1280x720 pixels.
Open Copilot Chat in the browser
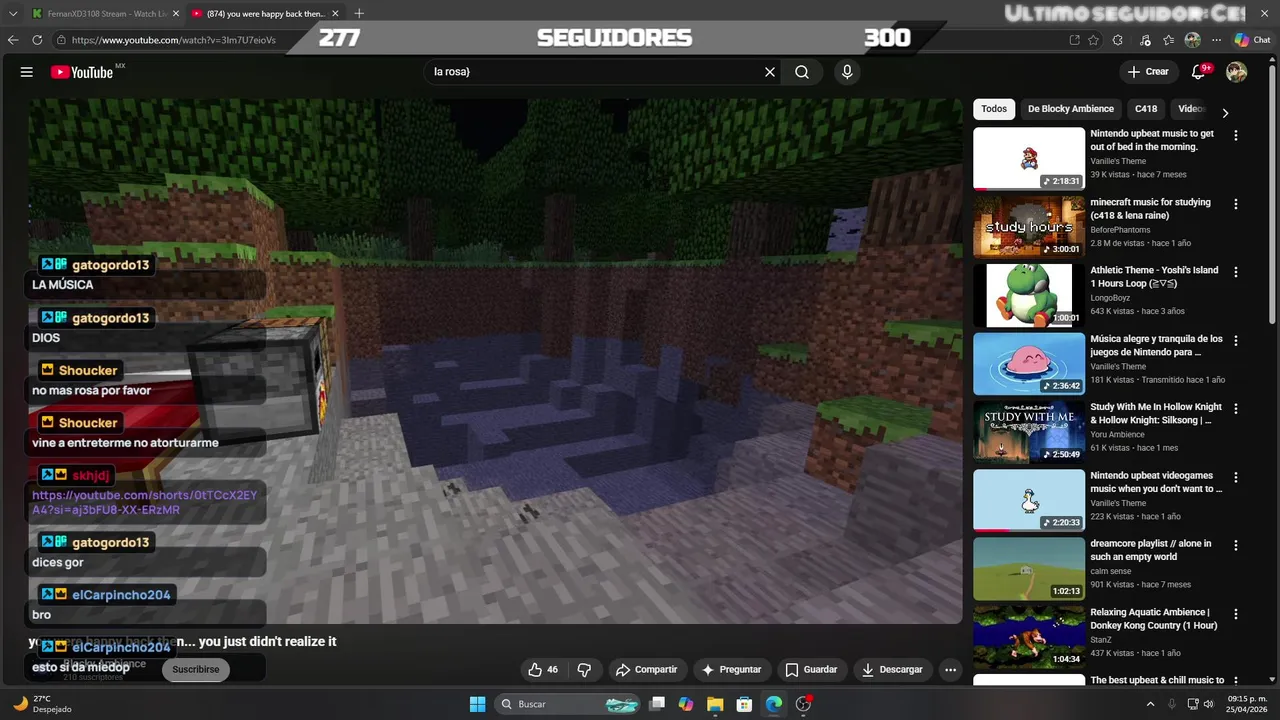[x=1252, y=40]
